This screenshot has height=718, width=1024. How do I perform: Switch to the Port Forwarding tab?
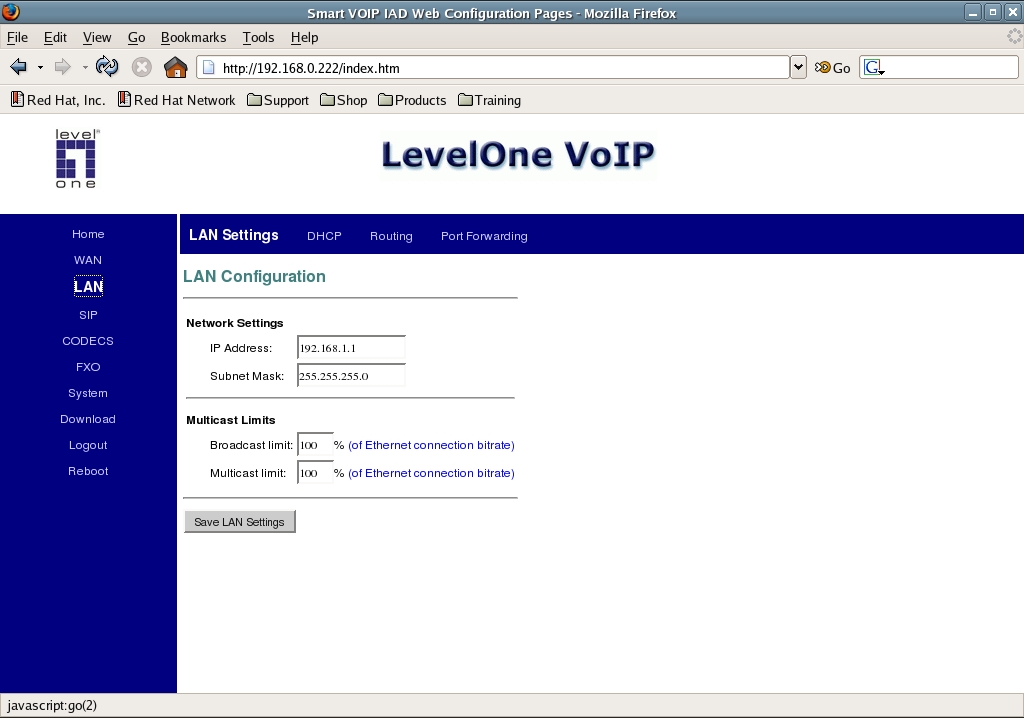[484, 236]
